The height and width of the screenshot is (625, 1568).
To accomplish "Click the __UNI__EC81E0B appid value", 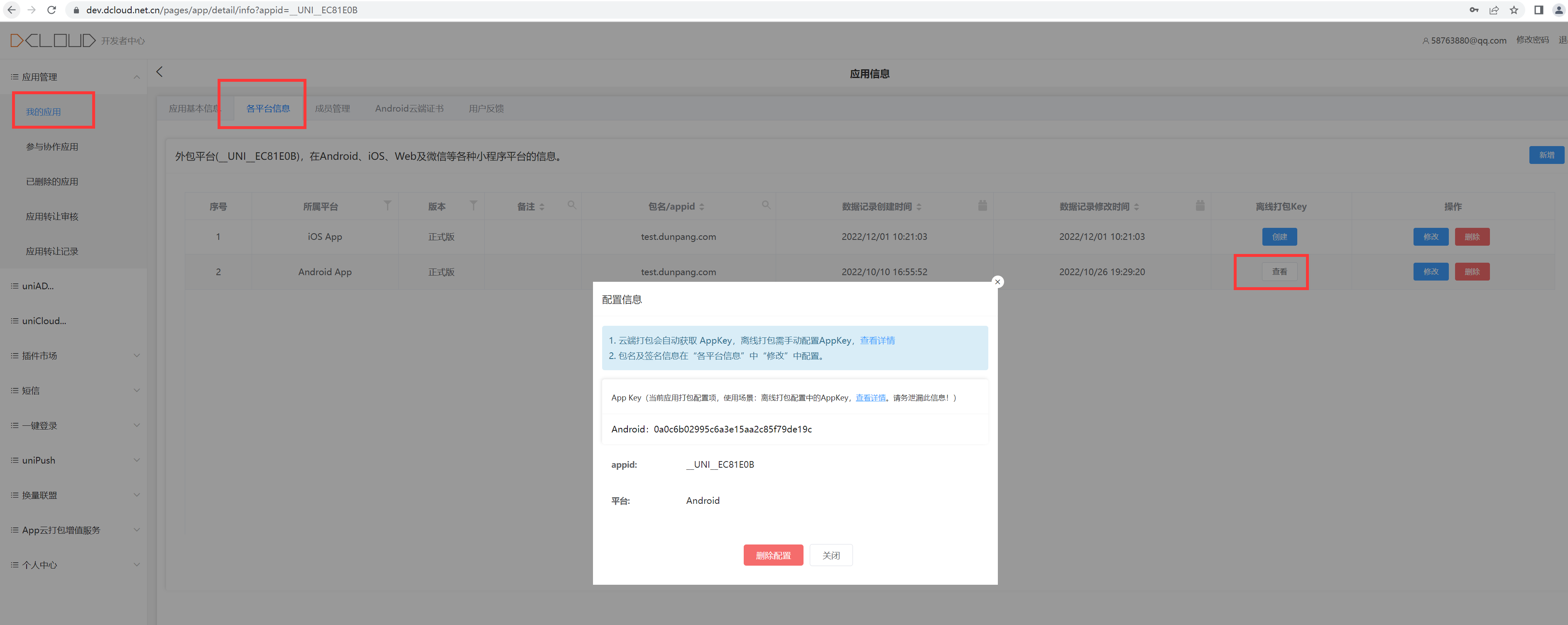I will tap(720, 464).
